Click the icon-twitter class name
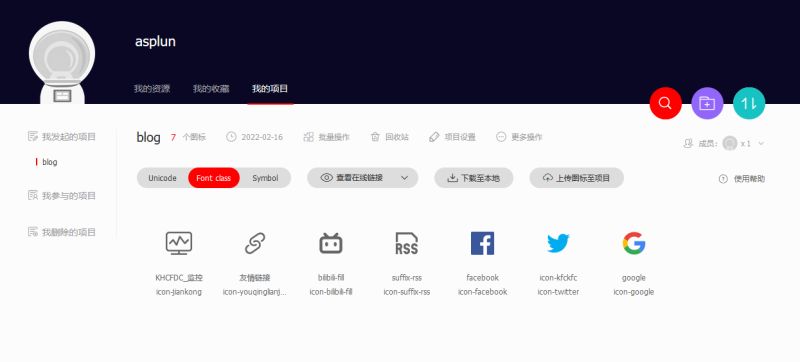The width and height of the screenshot is (800, 362). 558,292
